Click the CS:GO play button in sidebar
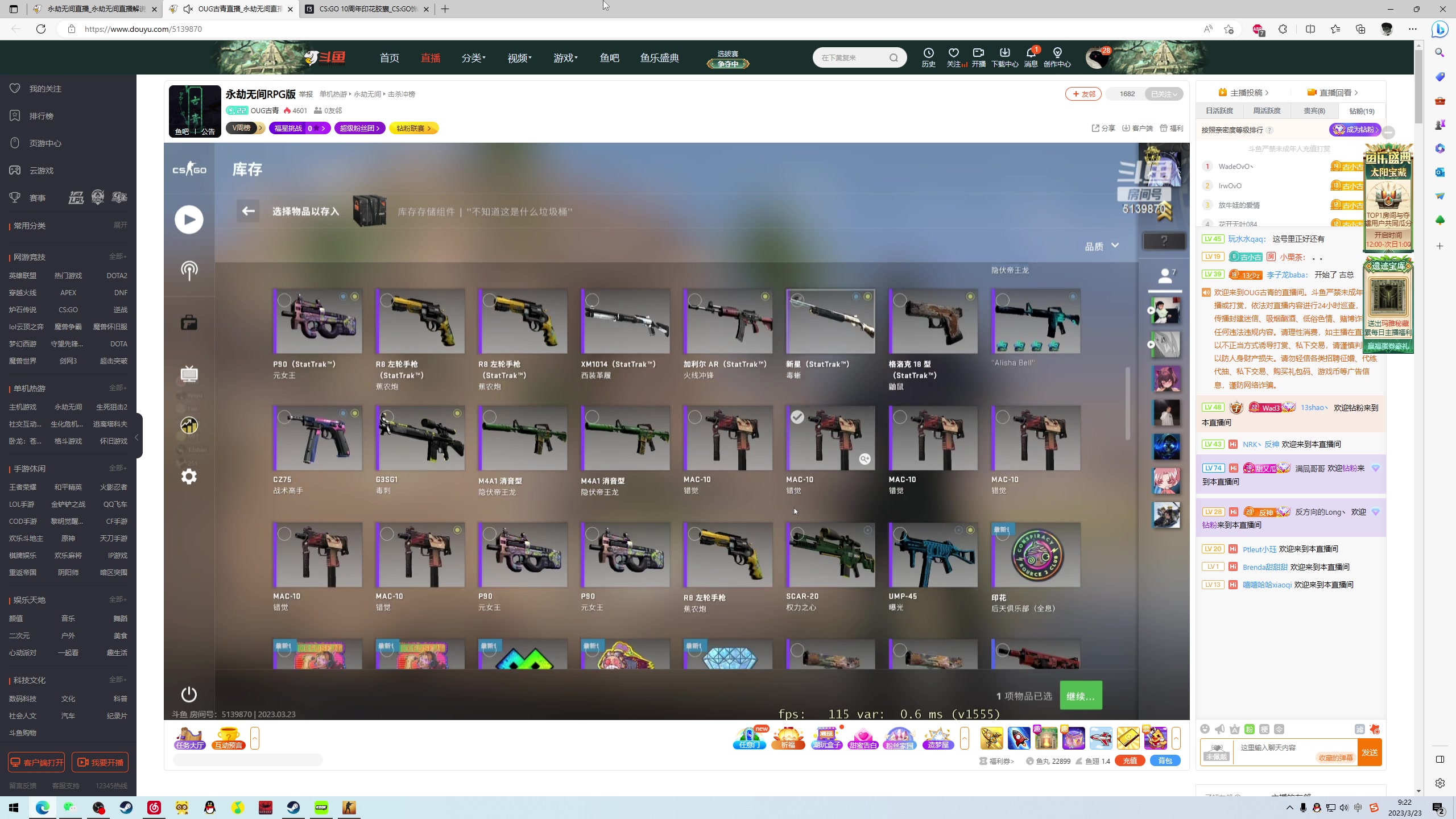This screenshot has width=1456, height=819. tap(189, 220)
